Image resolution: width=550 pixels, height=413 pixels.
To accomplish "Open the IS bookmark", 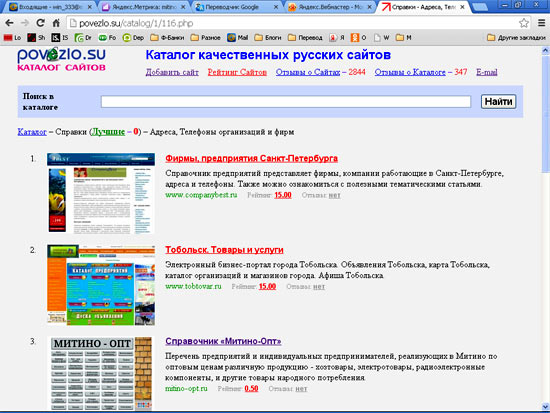I will pos(60,38).
